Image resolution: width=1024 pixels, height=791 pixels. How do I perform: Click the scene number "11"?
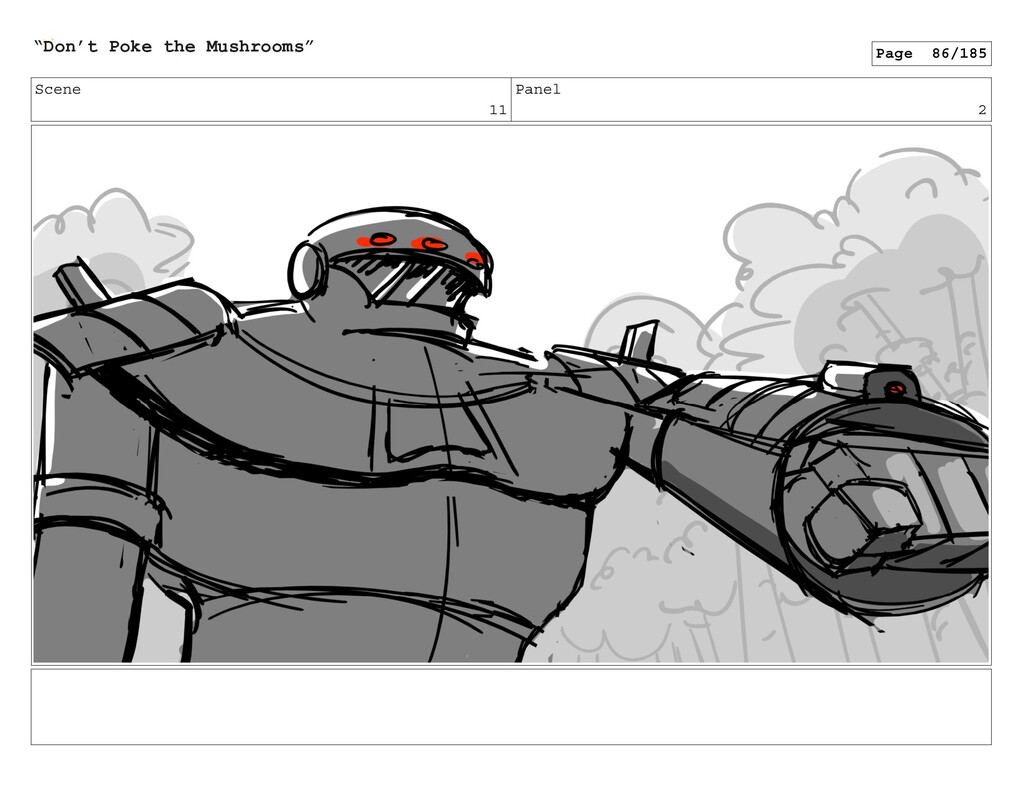[498, 110]
